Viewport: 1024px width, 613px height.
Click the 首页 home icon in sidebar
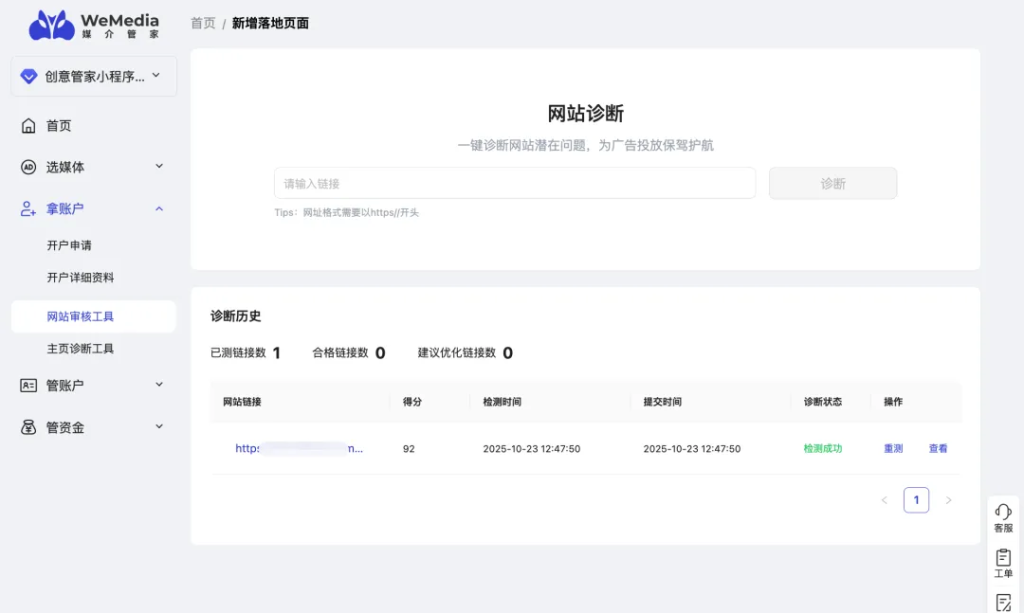(x=28, y=126)
